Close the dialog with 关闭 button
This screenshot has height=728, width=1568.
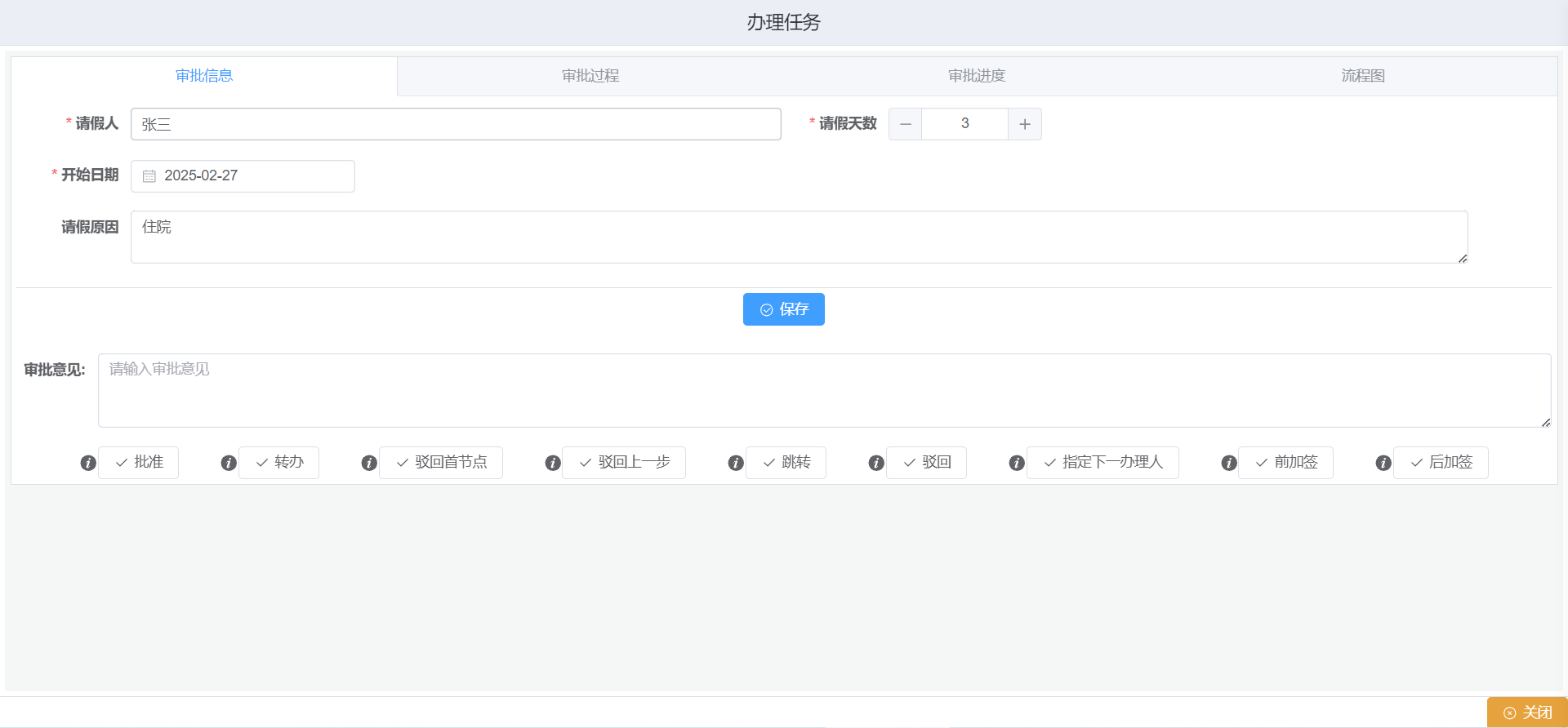click(1527, 712)
